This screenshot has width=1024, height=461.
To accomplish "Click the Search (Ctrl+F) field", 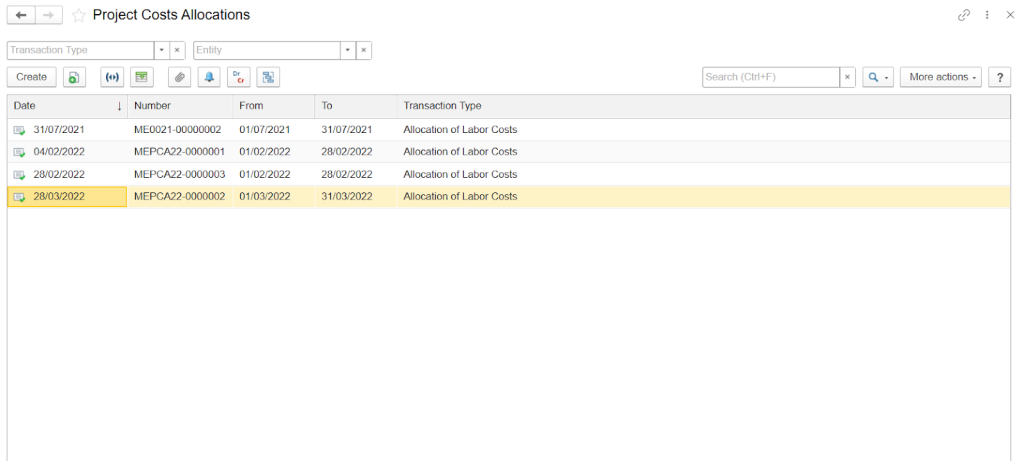I will [771, 77].
